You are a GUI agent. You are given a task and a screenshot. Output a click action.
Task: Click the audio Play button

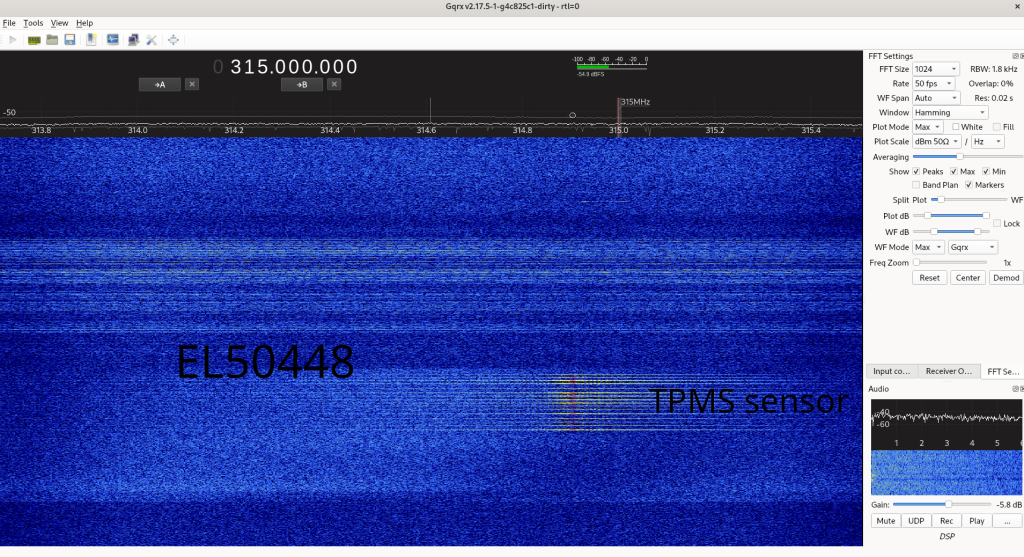point(977,520)
